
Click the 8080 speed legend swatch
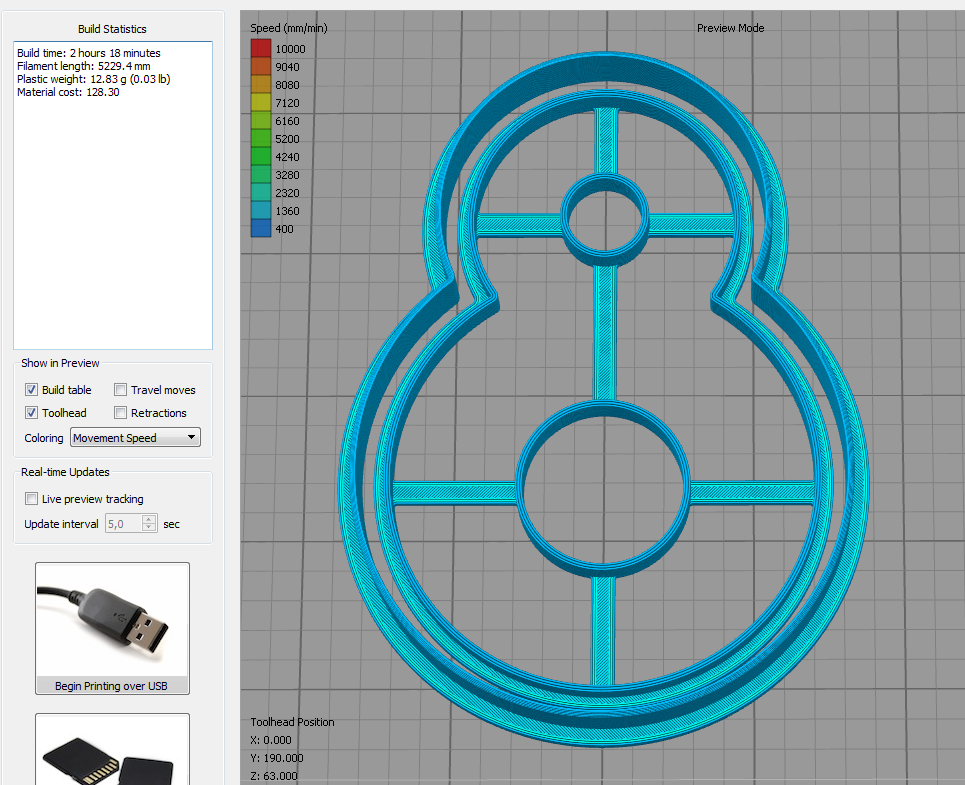261,85
